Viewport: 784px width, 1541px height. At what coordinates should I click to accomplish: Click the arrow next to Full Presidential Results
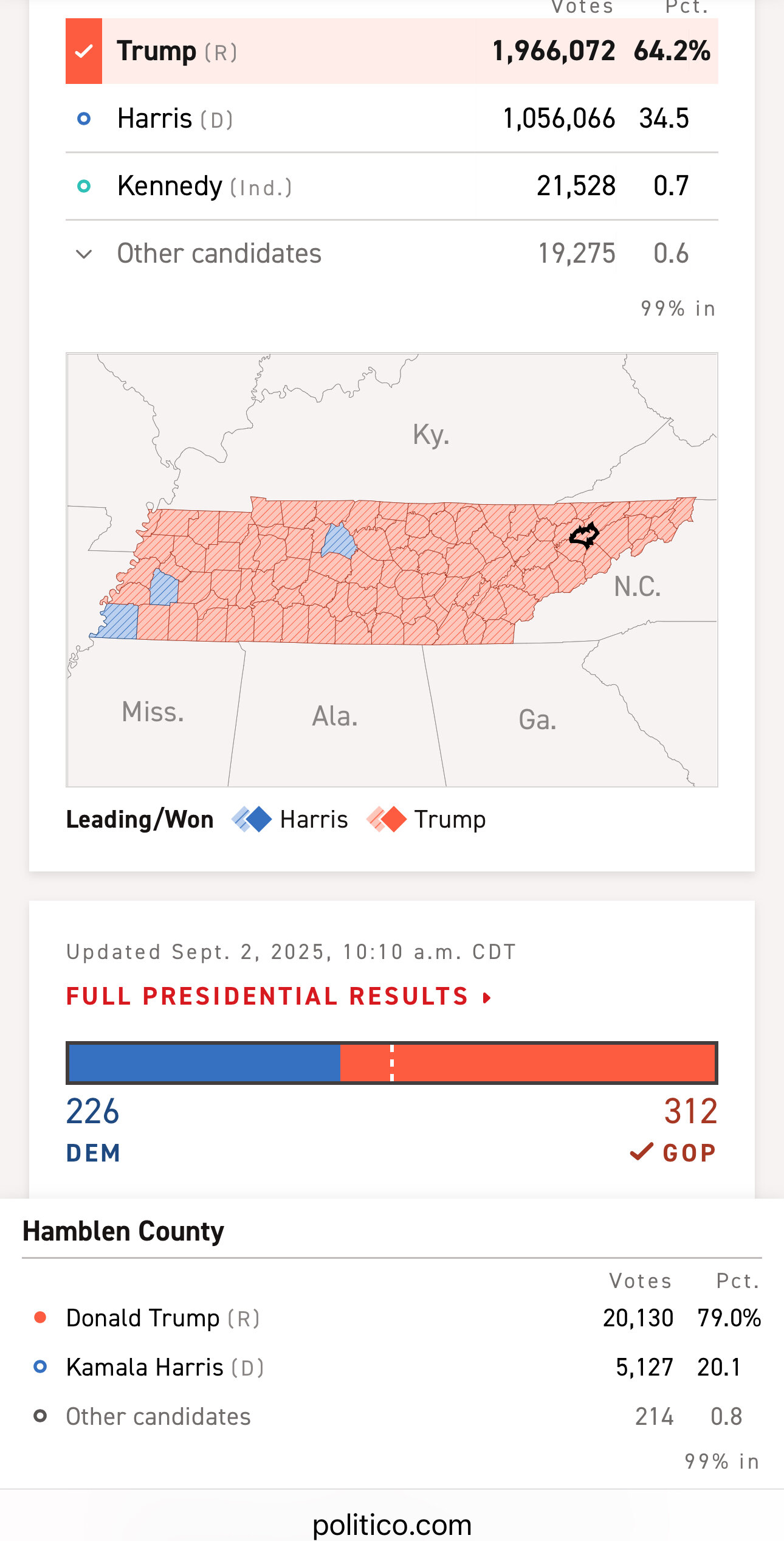pyautogui.click(x=486, y=997)
